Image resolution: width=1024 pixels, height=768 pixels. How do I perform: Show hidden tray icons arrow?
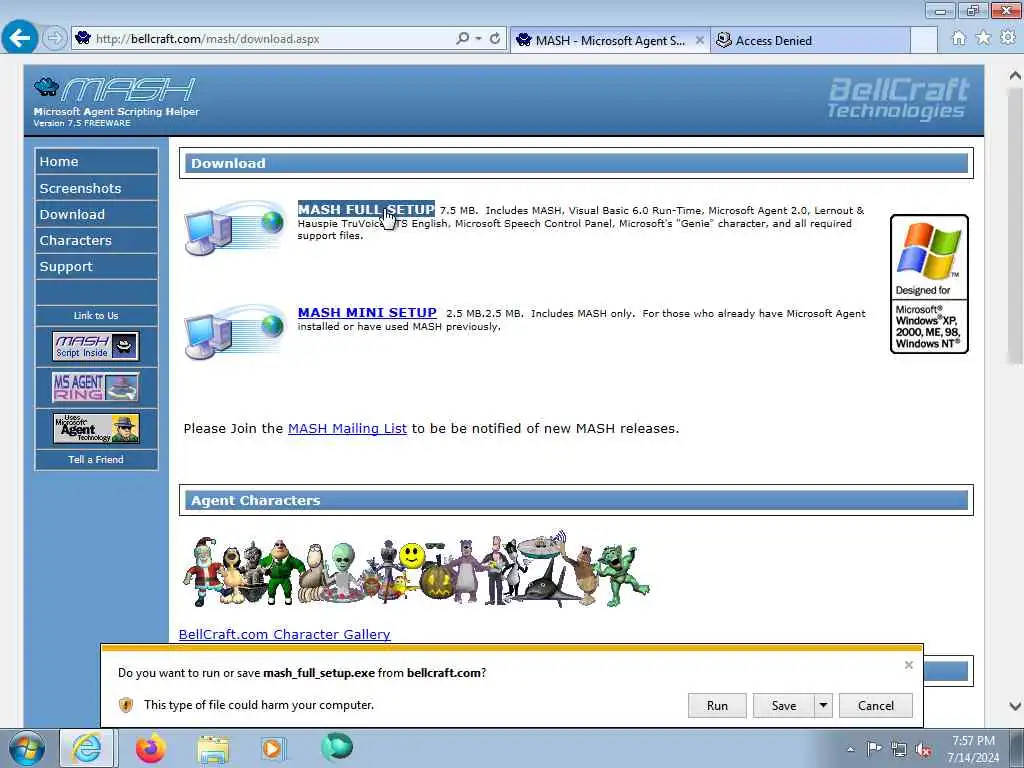(x=850, y=749)
